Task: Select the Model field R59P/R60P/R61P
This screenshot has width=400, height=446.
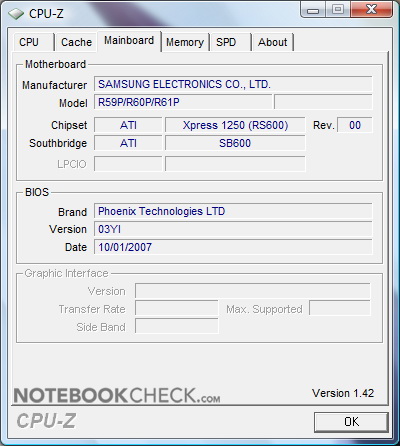Action: pos(183,102)
